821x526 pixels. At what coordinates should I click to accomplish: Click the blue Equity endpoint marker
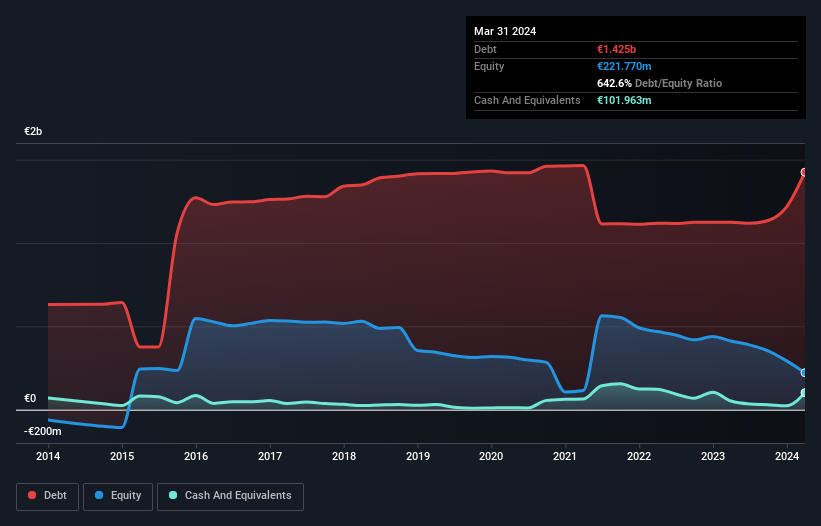804,373
